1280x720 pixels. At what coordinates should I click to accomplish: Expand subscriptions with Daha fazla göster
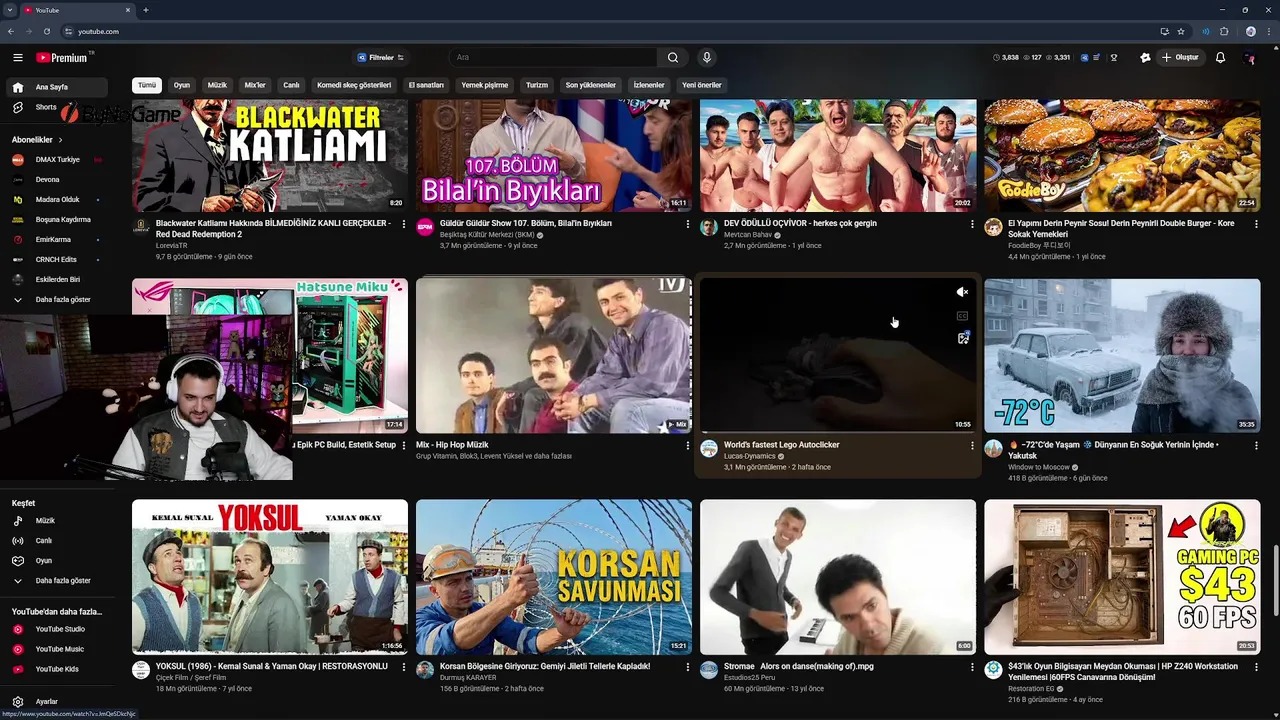pyautogui.click(x=56, y=299)
